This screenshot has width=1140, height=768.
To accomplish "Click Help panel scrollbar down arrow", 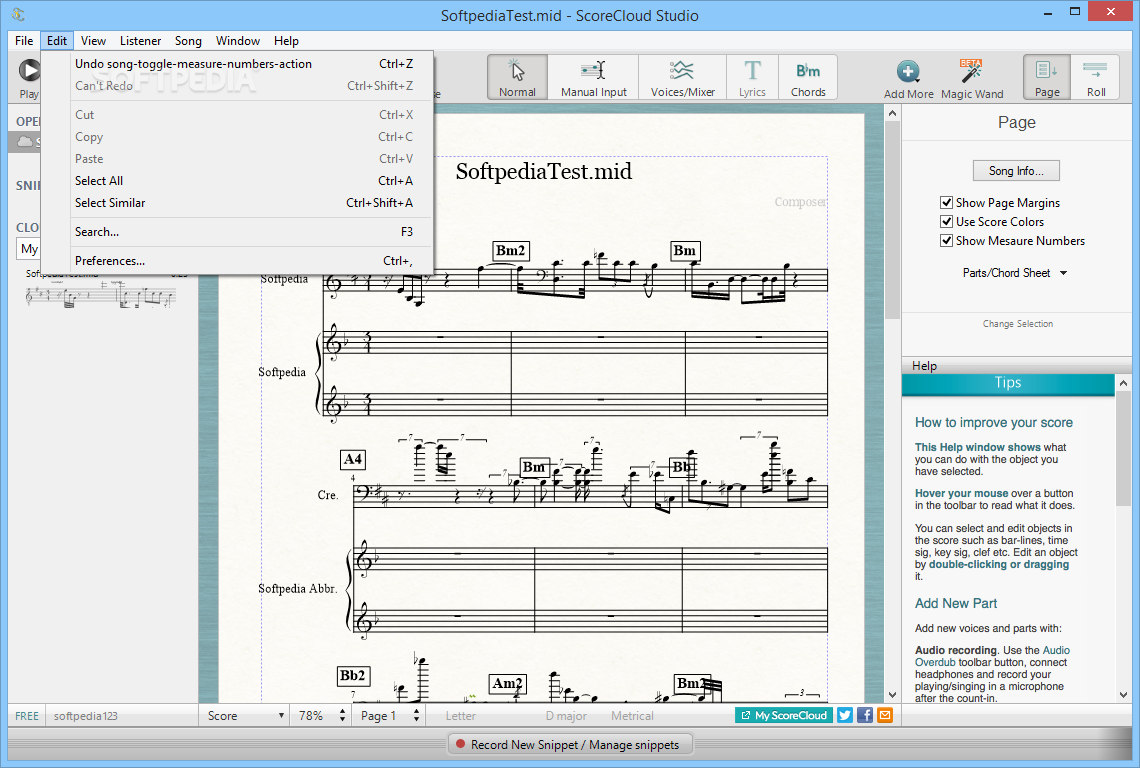I will pos(1124,695).
